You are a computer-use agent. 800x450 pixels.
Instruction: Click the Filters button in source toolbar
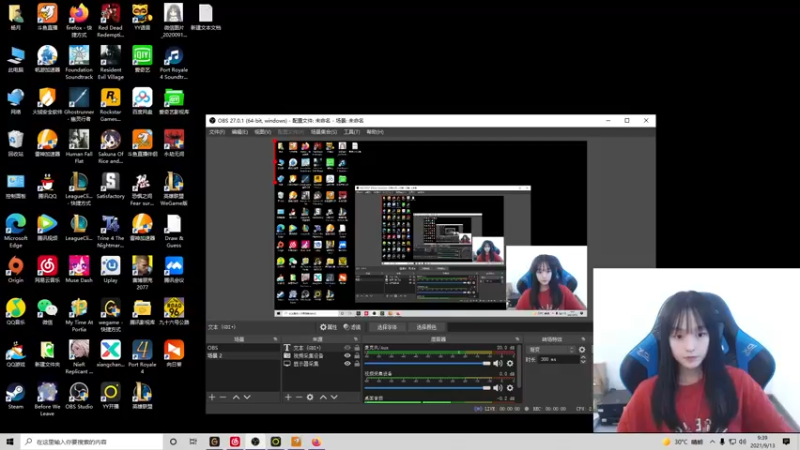pyautogui.click(x=352, y=327)
